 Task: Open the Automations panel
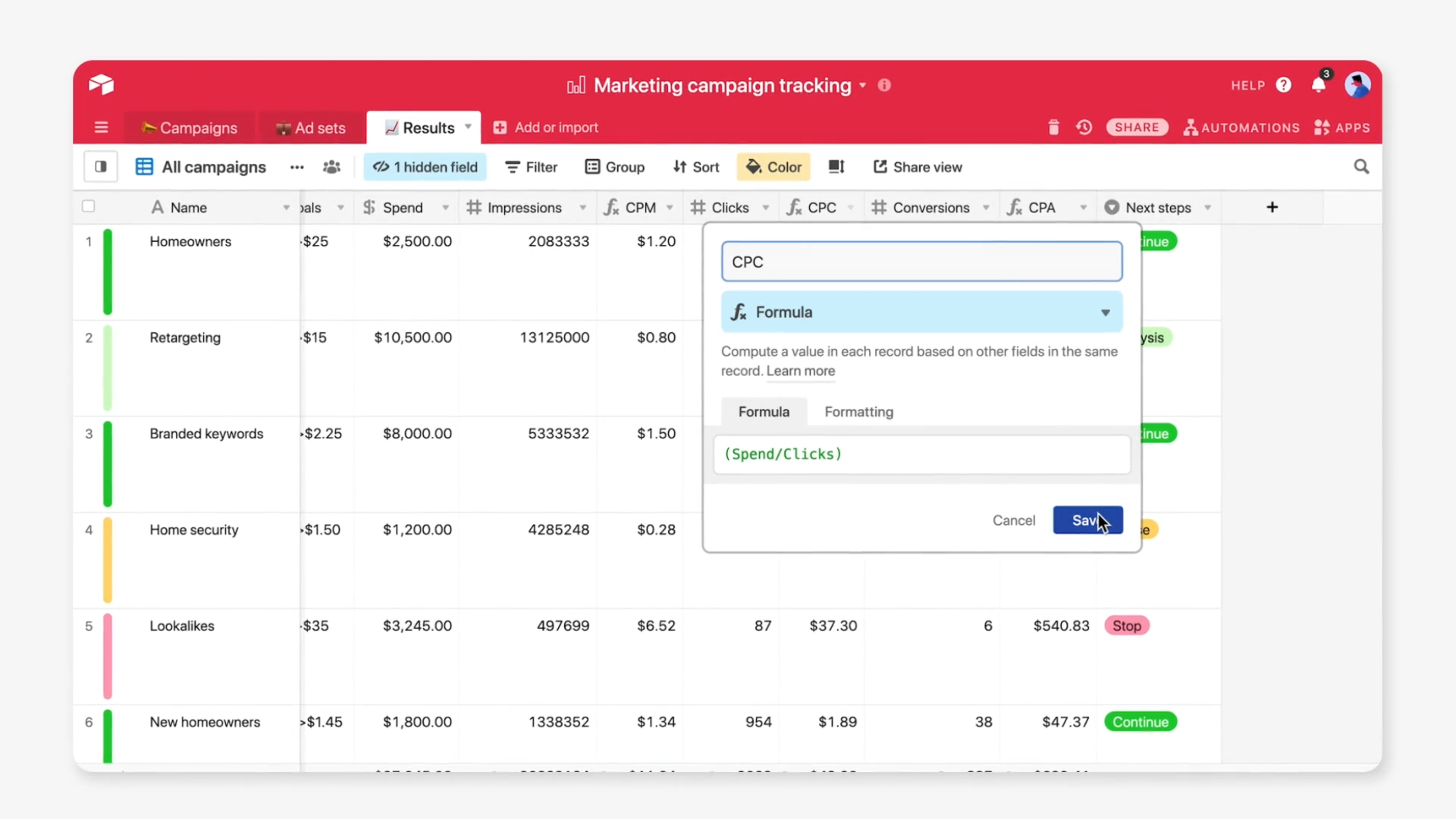[1242, 127]
